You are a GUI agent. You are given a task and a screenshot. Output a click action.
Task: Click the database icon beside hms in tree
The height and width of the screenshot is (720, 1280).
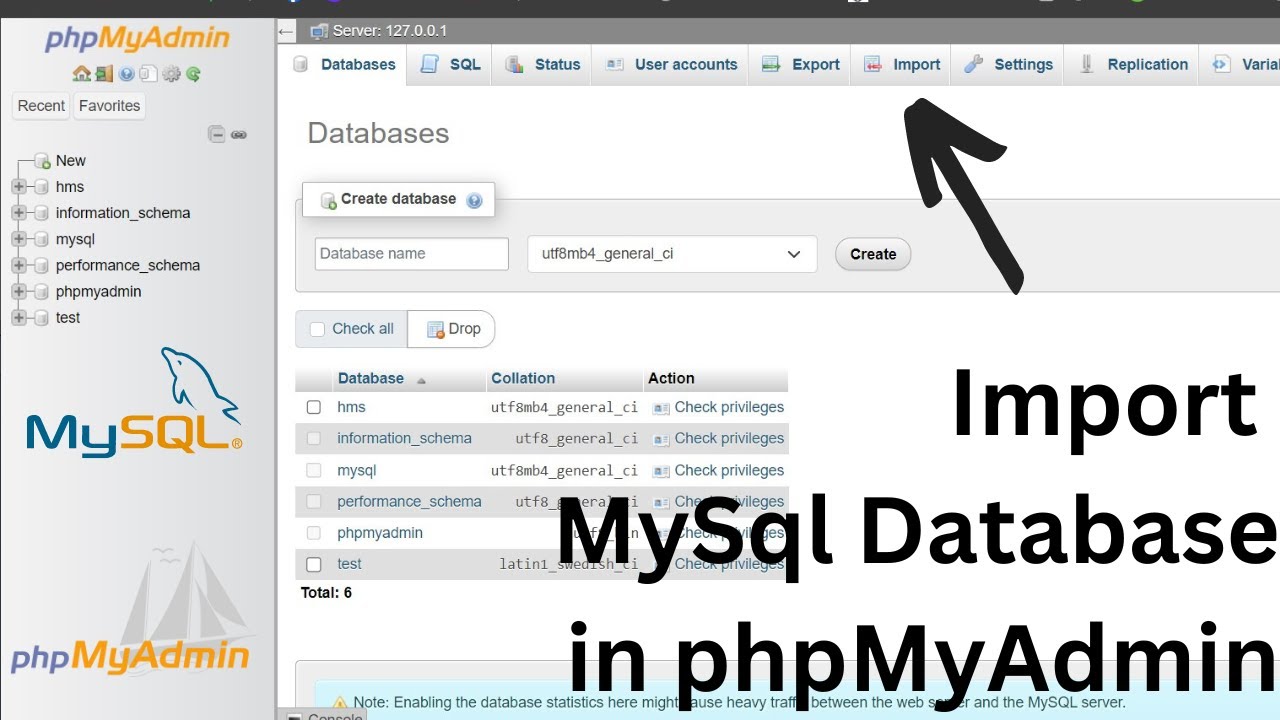point(41,187)
